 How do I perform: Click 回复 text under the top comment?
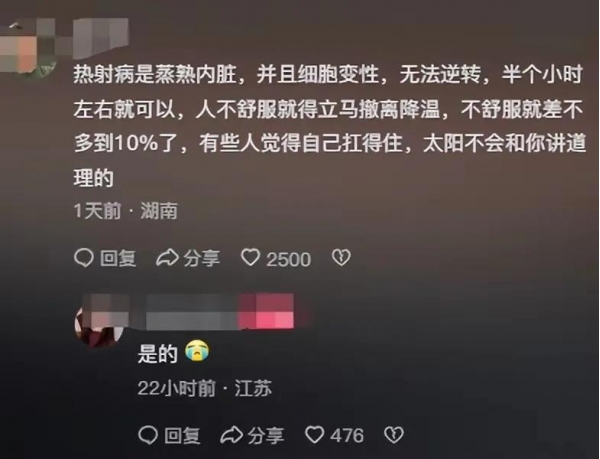(x=118, y=259)
